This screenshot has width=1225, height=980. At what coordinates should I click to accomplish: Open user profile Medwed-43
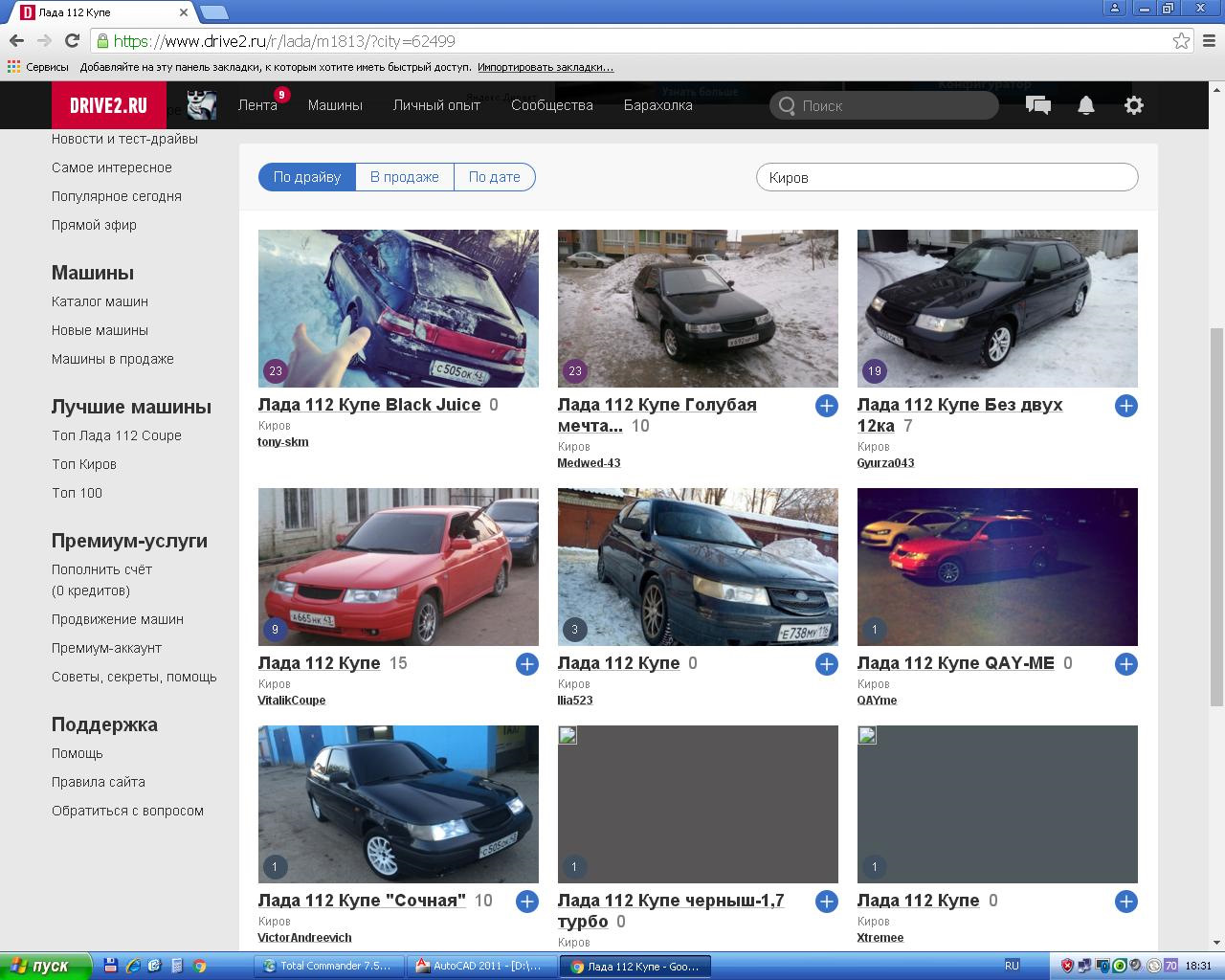pyautogui.click(x=589, y=463)
